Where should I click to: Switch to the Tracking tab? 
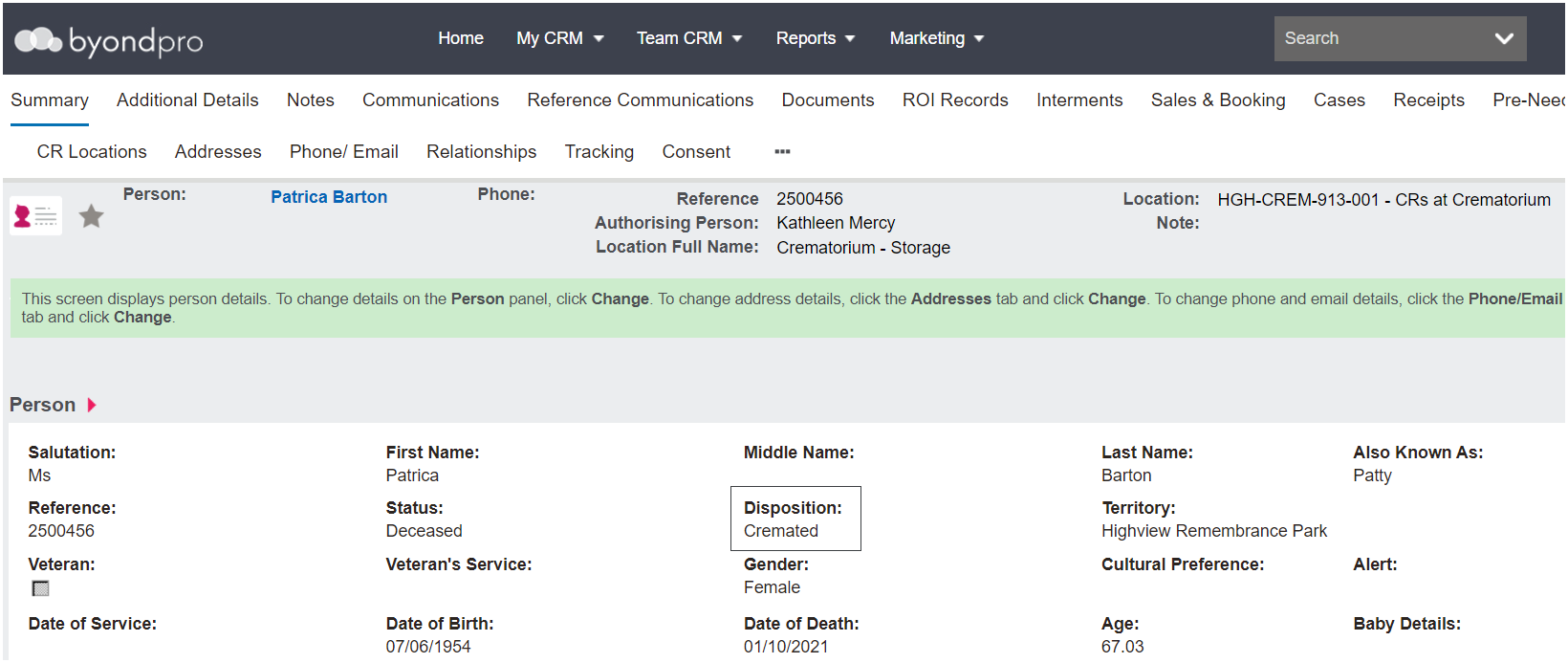point(599,152)
